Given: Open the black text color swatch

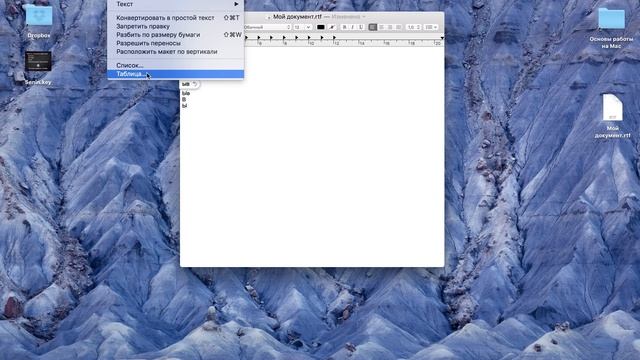Looking at the screenshot, I should click(x=321, y=27).
